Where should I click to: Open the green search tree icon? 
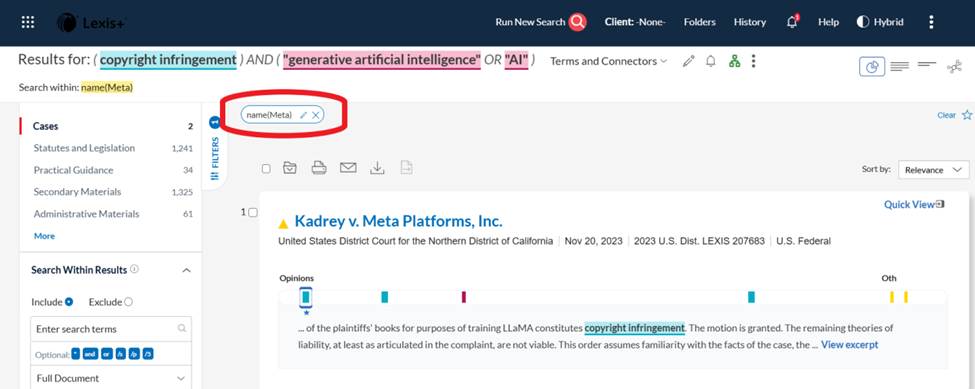(735, 62)
